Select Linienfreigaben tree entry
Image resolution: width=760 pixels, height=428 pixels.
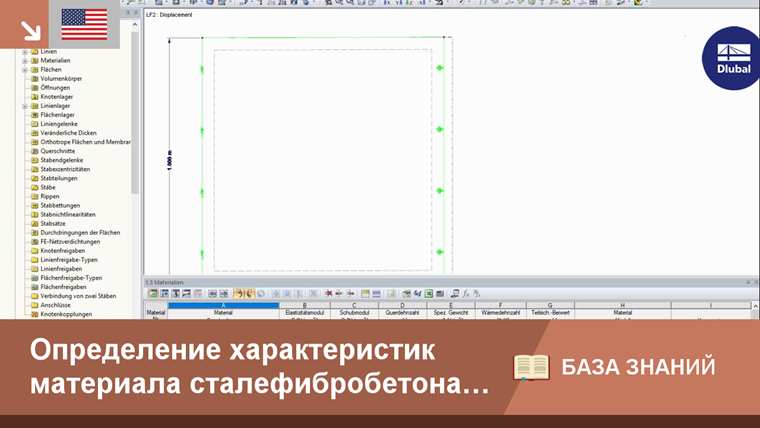[61, 269]
